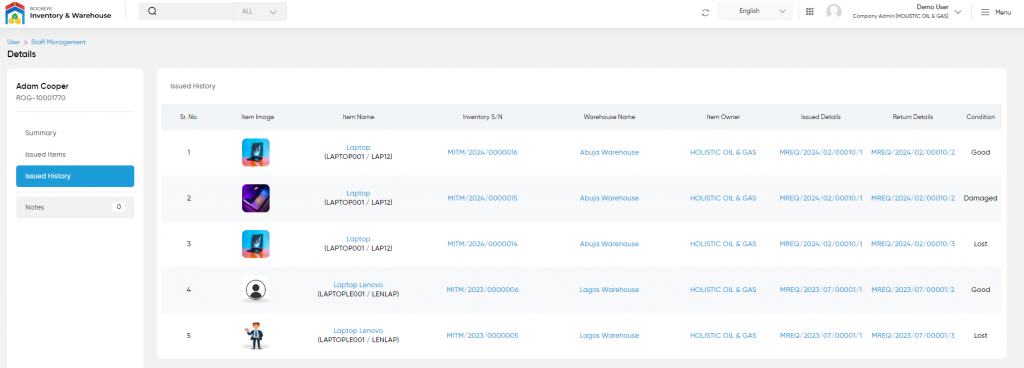Open issued details MREQ/2024/02/00010/1 in row 1

[821, 152]
